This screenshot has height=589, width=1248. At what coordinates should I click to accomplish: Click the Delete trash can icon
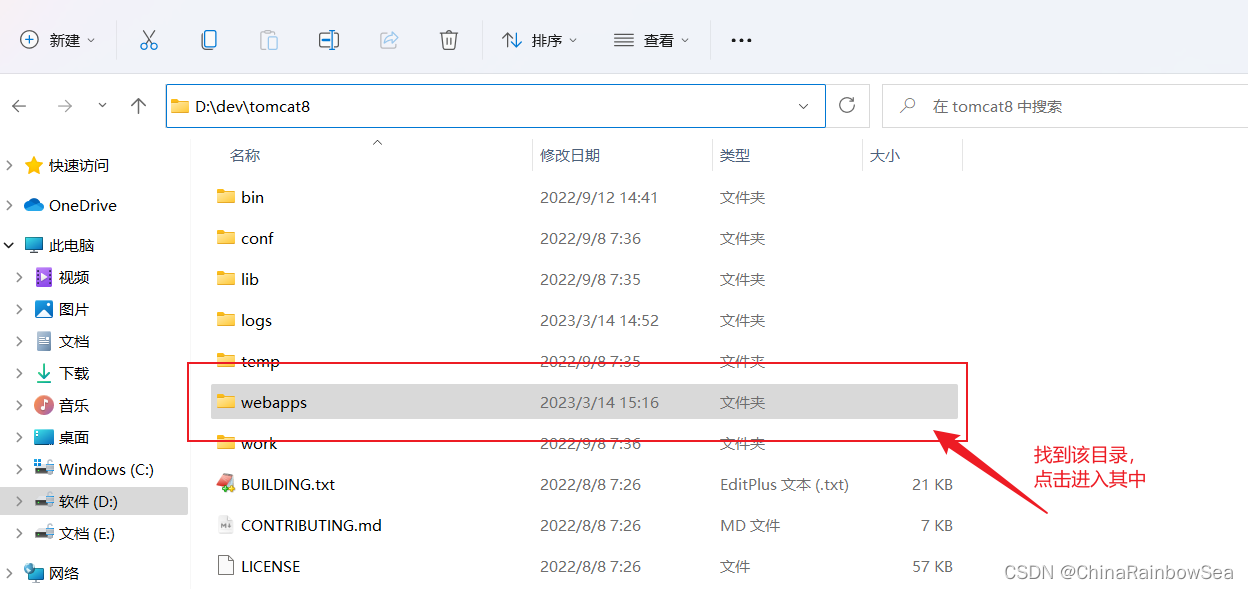tap(449, 40)
